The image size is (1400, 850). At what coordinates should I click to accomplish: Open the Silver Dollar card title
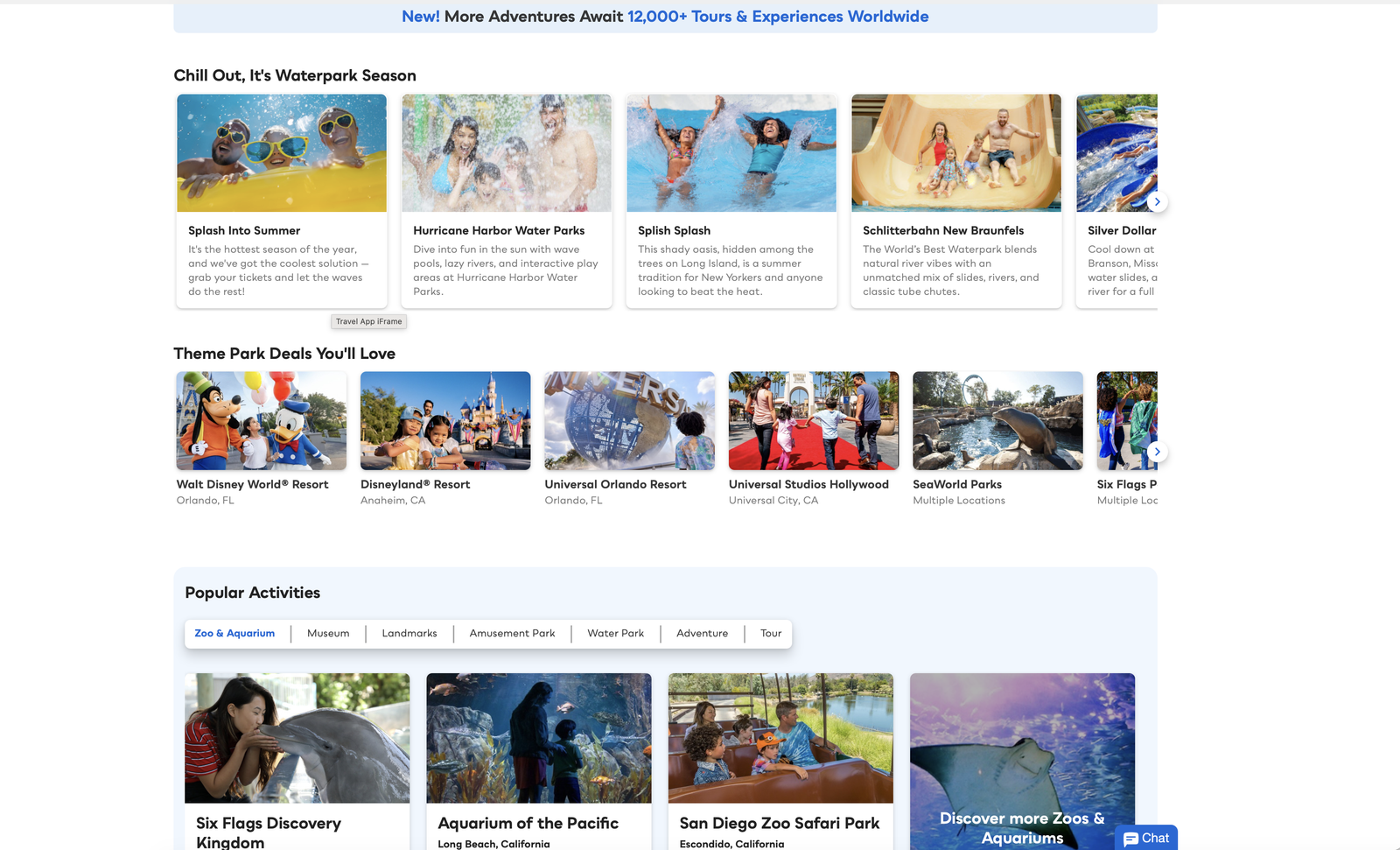pos(1122,231)
